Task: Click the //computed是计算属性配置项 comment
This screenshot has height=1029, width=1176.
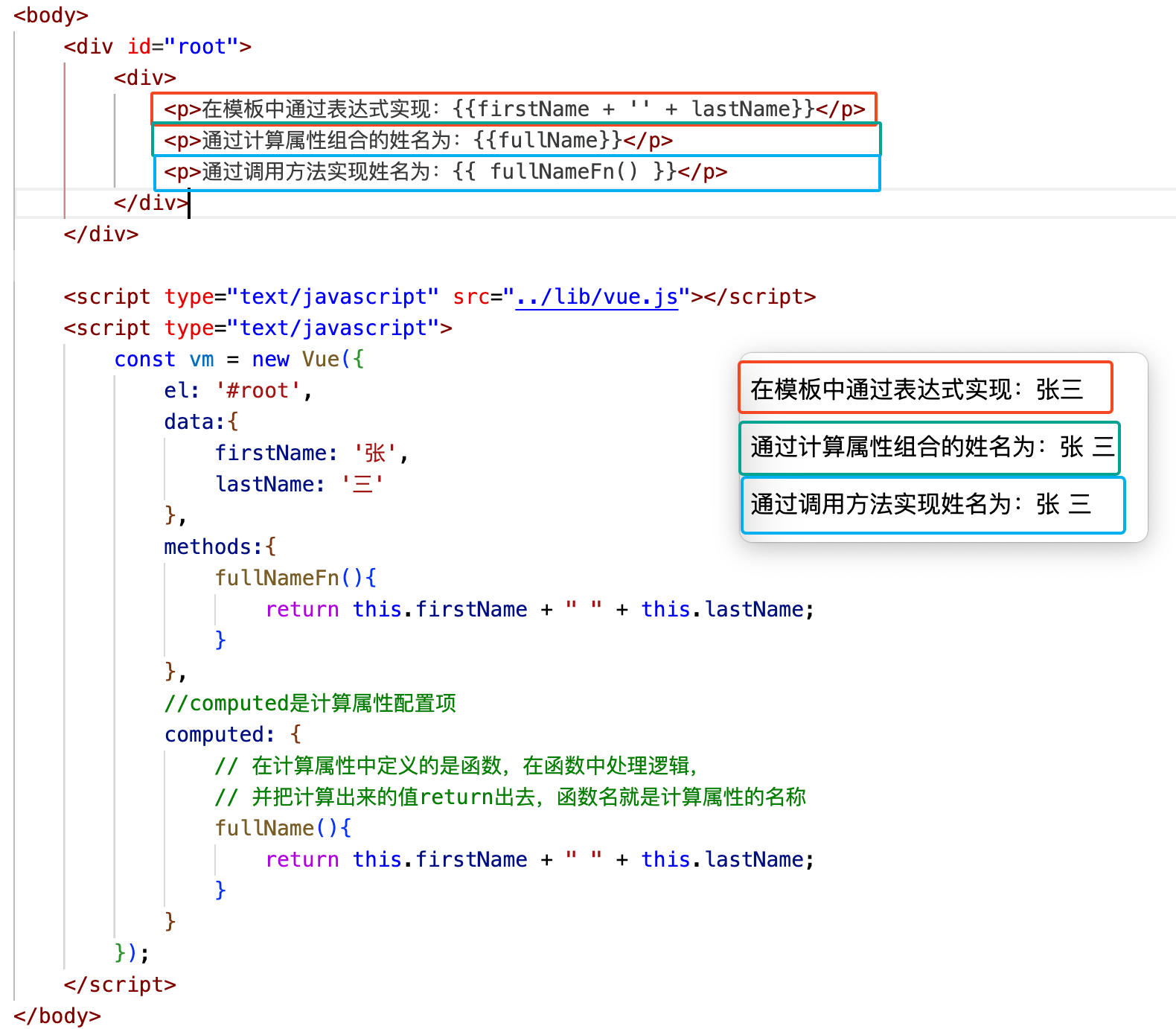Action: [x=310, y=704]
